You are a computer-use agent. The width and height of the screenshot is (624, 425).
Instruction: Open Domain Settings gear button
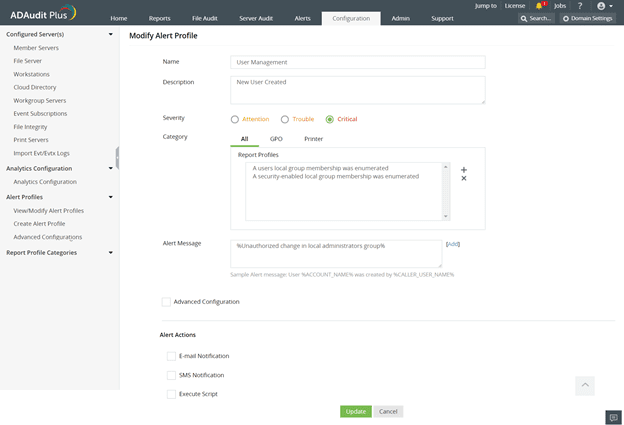click(x=587, y=18)
